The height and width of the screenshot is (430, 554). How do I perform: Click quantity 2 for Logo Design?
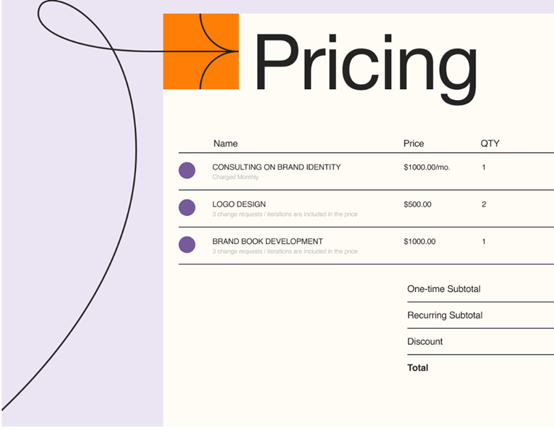pyautogui.click(x=484, y=204)
